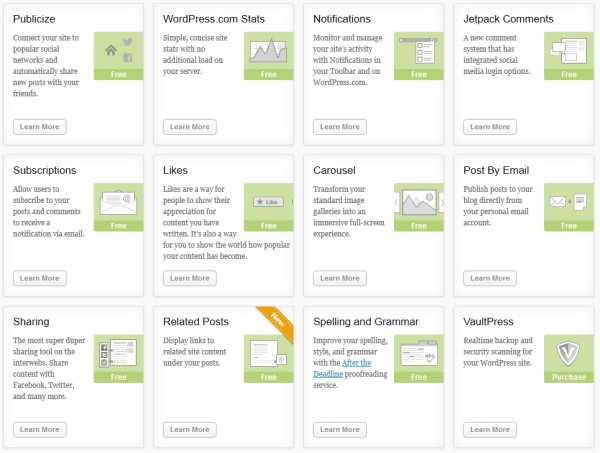Click the Purchase label on VaultPress
Image resolution: width=600 pixels, height=453 pixels.
569,377
